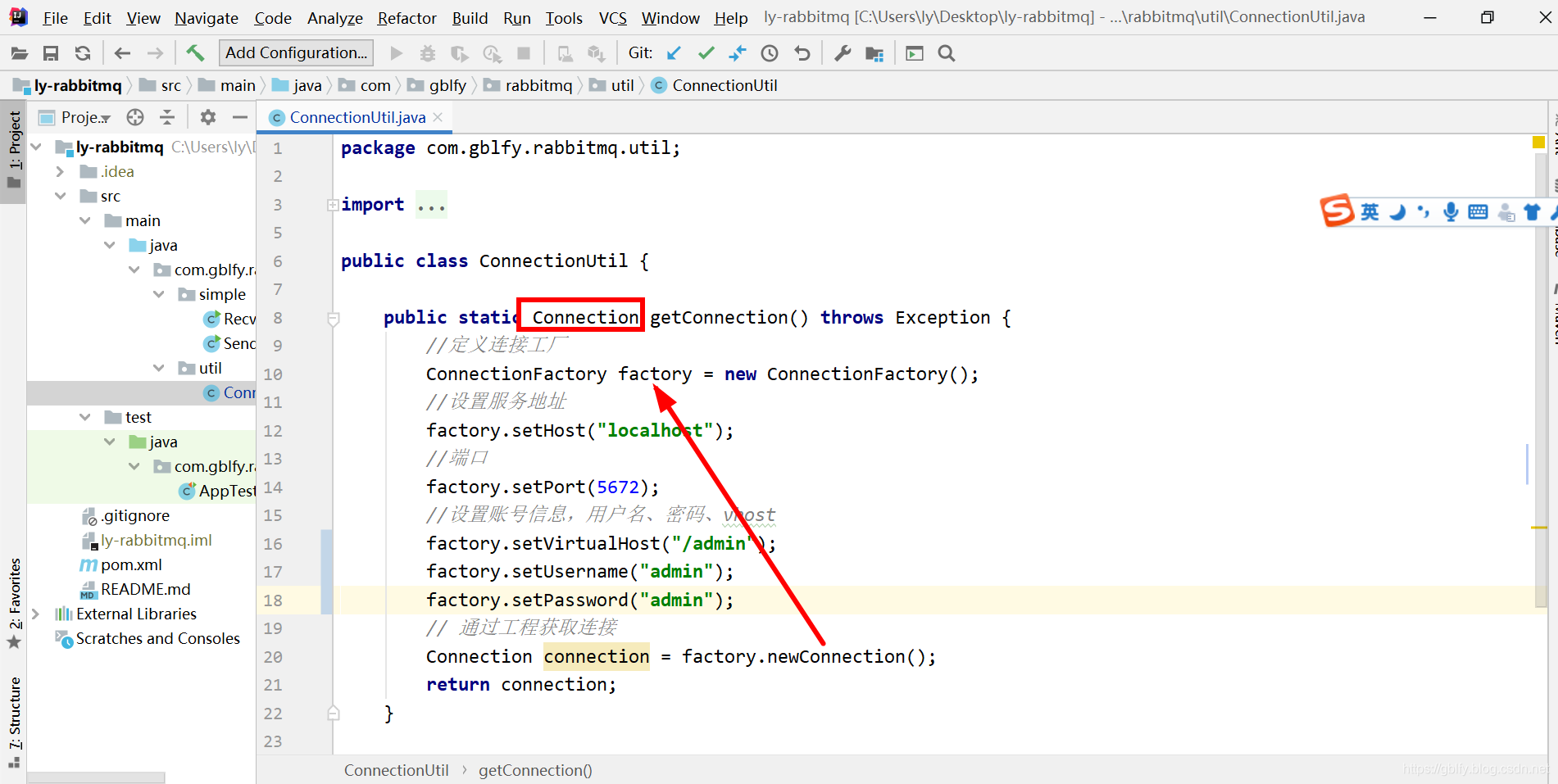The width and height of the screenshot is (1558, 784).
Task: Collapse all nodes in Project panel
Action: pyautogui.click(x=167, y=117)
